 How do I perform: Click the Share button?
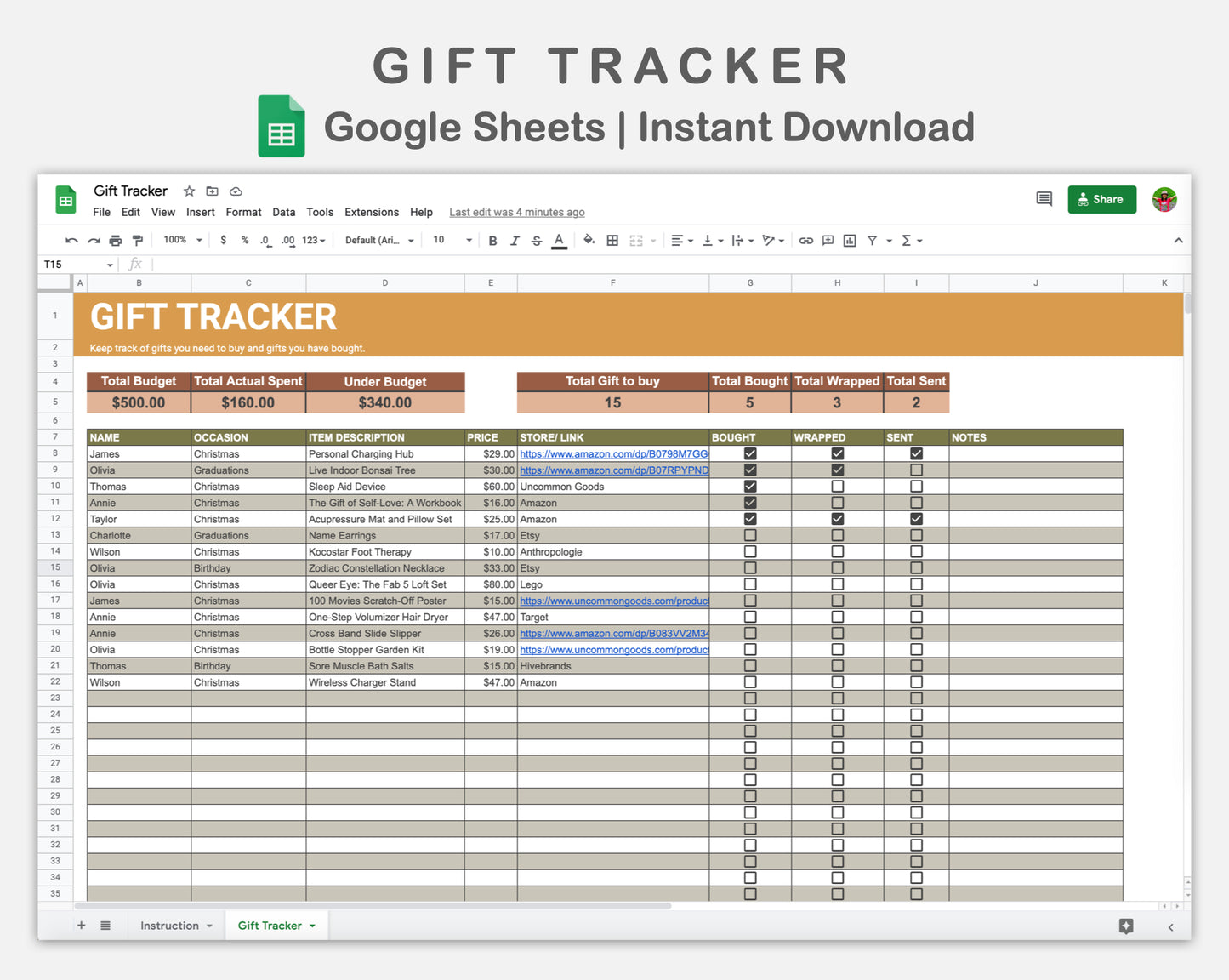coord(1101,199)
